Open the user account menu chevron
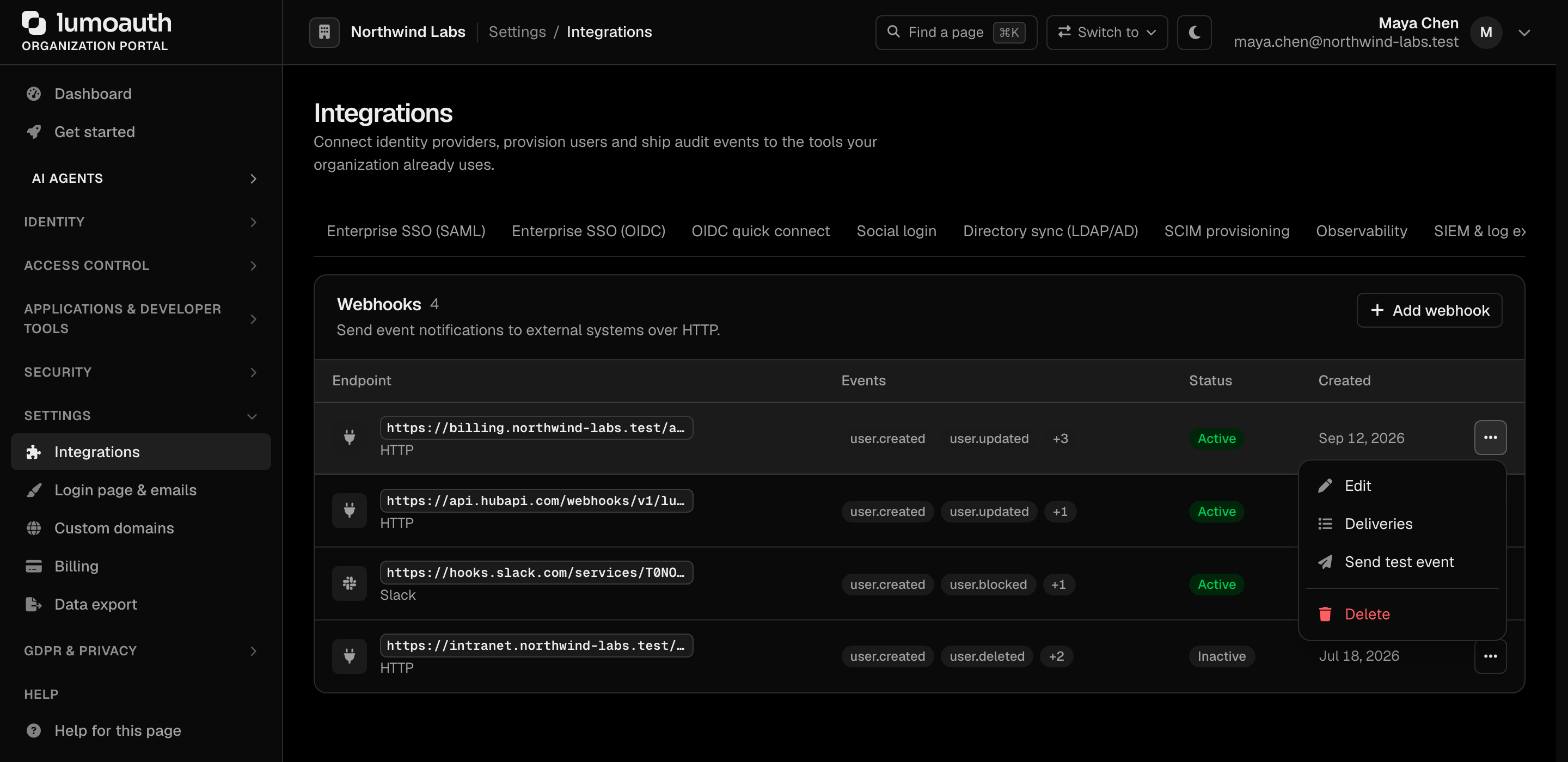Viewport: 1568px width, 762px height. [1524, 33]
